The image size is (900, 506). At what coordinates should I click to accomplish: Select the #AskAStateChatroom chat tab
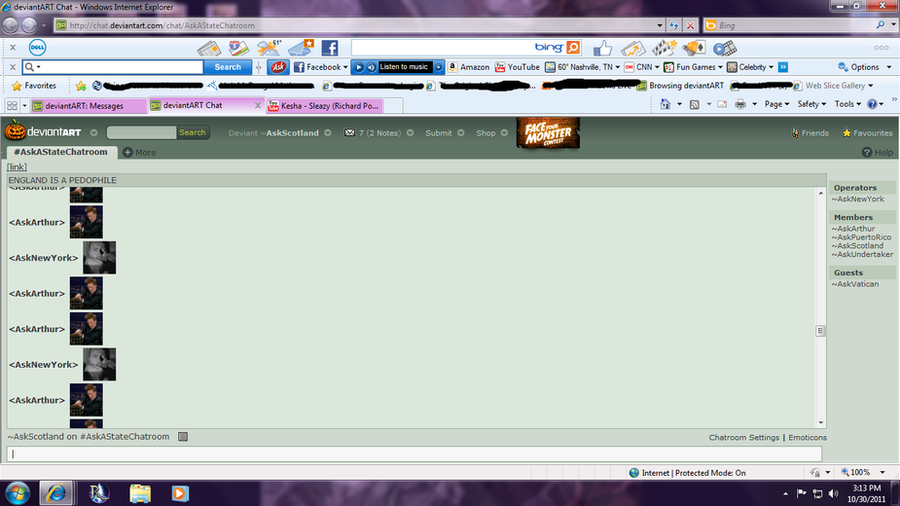pos(61,152)
